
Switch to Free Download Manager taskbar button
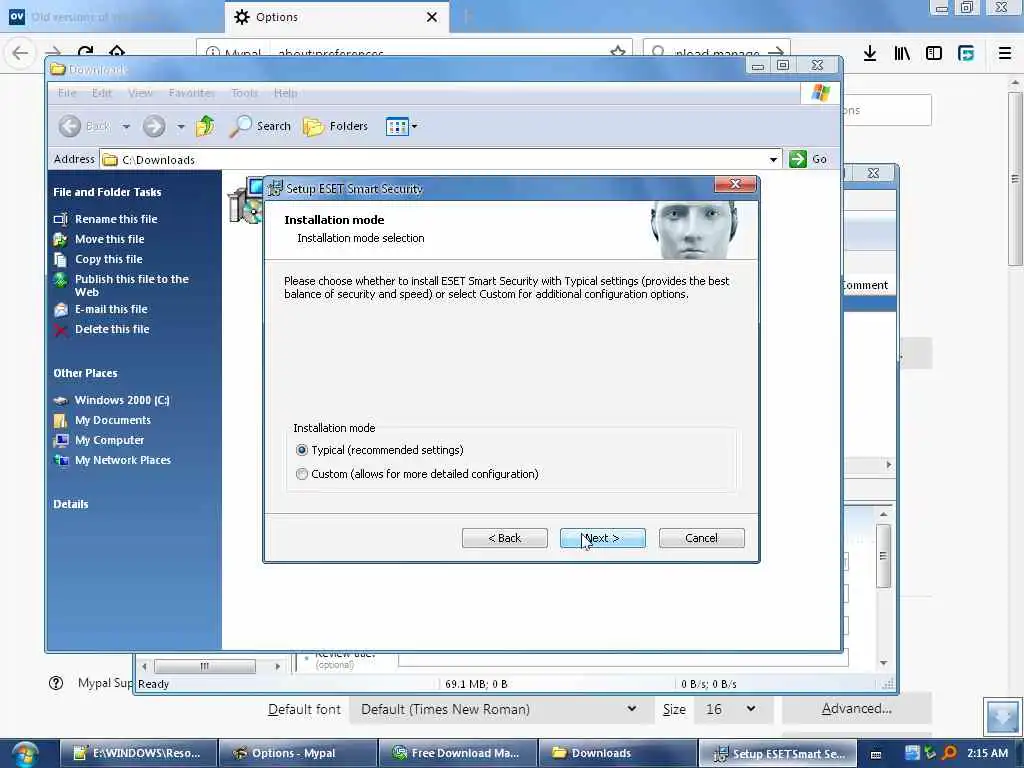[458, 753]
